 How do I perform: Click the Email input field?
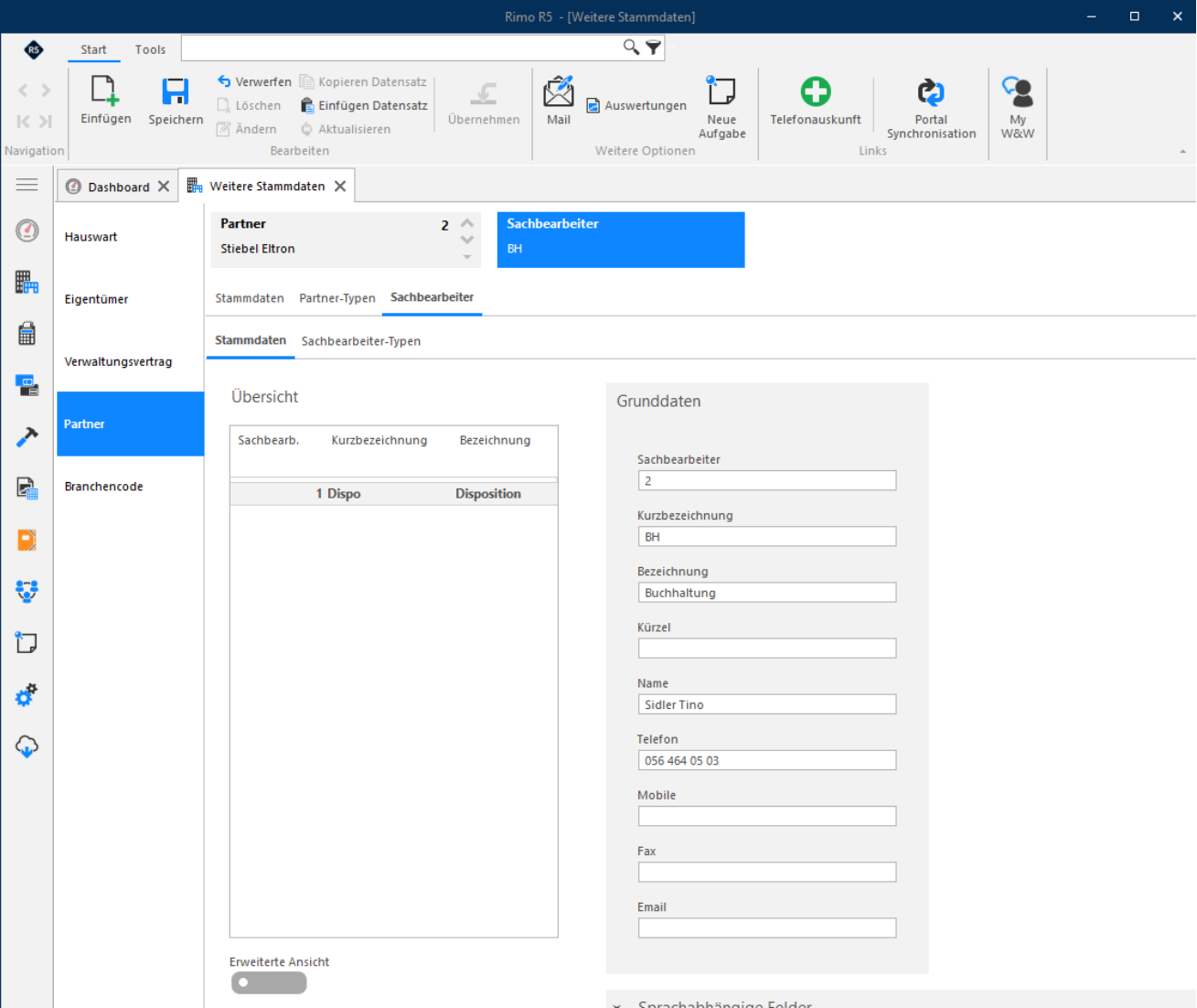click(767, 928)
